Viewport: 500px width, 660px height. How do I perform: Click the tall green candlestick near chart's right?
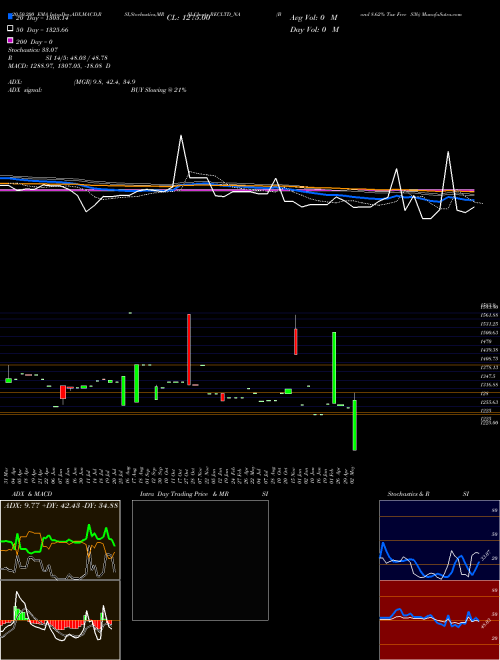(334, 368)
